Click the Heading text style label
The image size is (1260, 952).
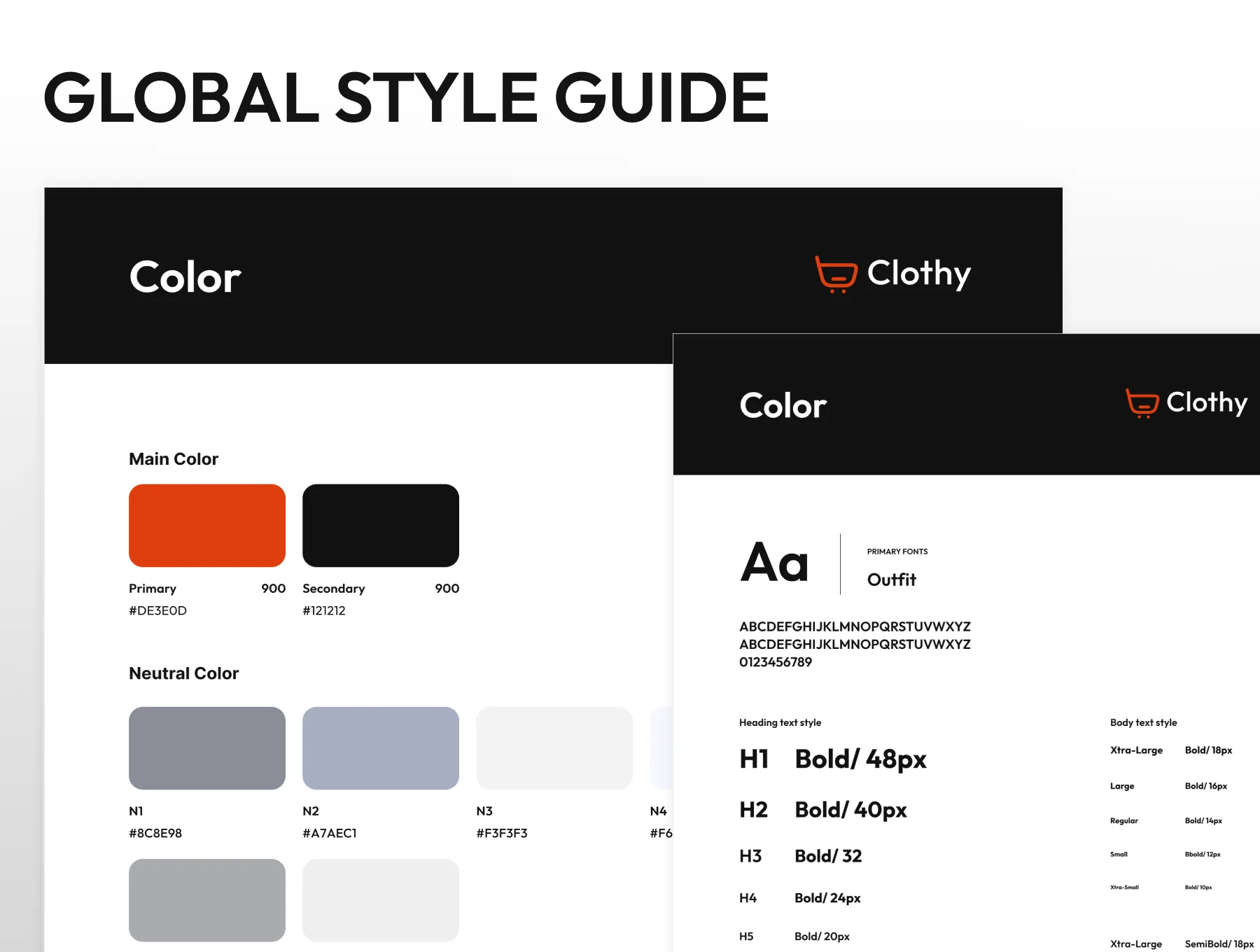point(780,722)
